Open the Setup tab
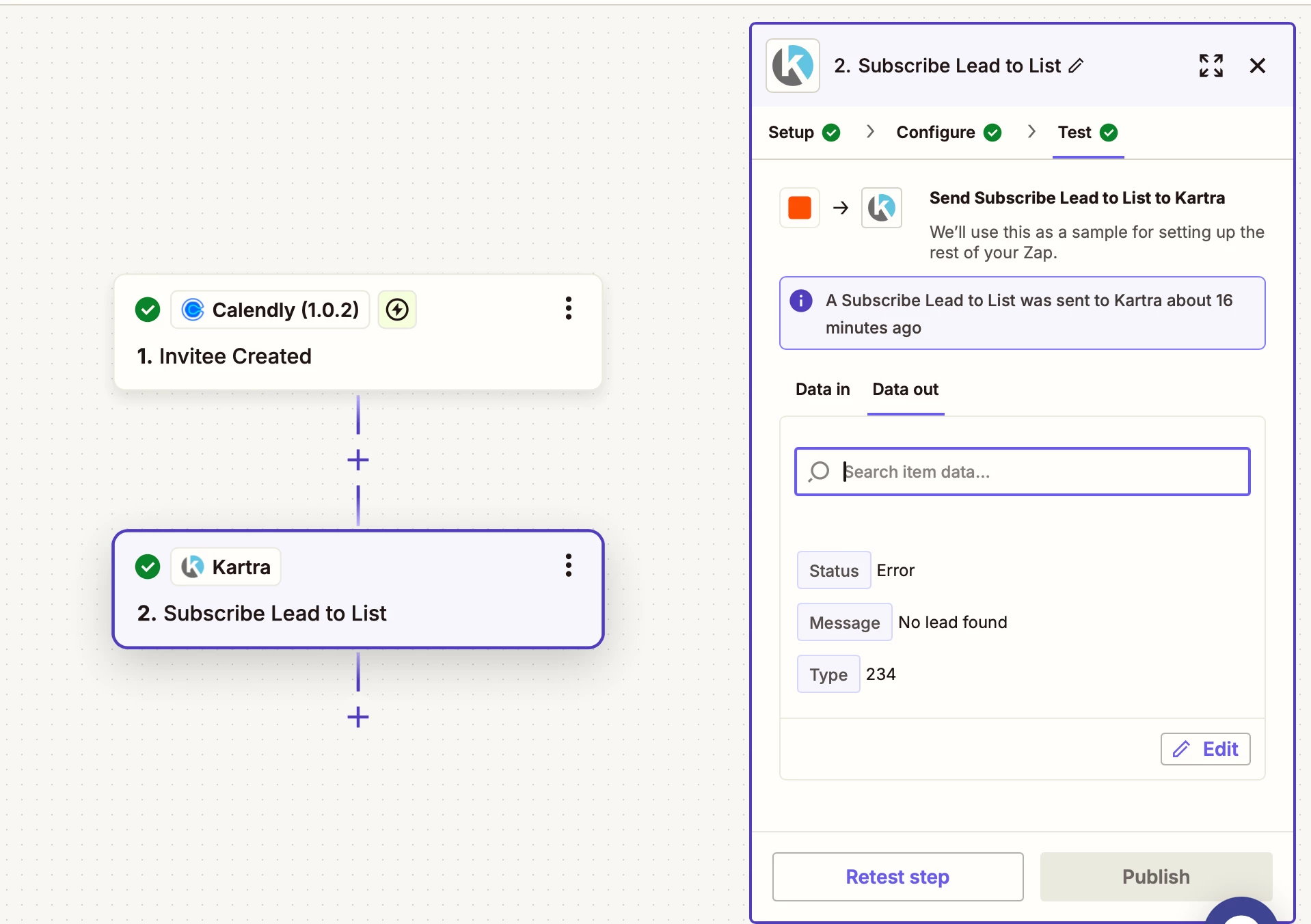Viewport: 1311px width, 924px height. [804, 133]
